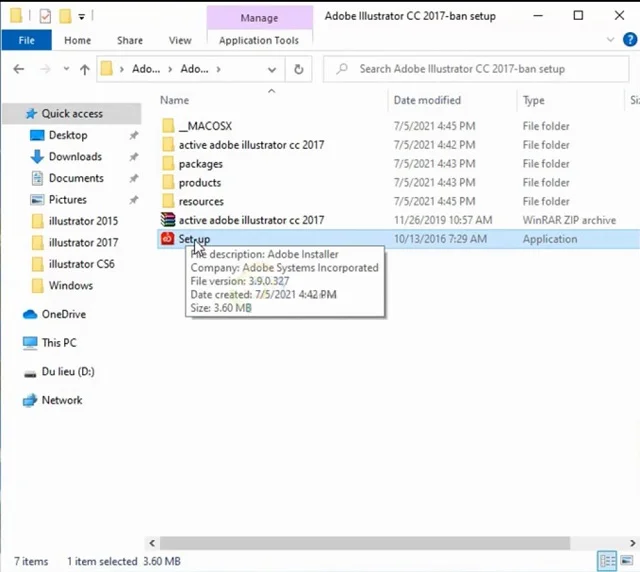
Task: Open Desktop in the navigation pane
Action: coord(68,135)
